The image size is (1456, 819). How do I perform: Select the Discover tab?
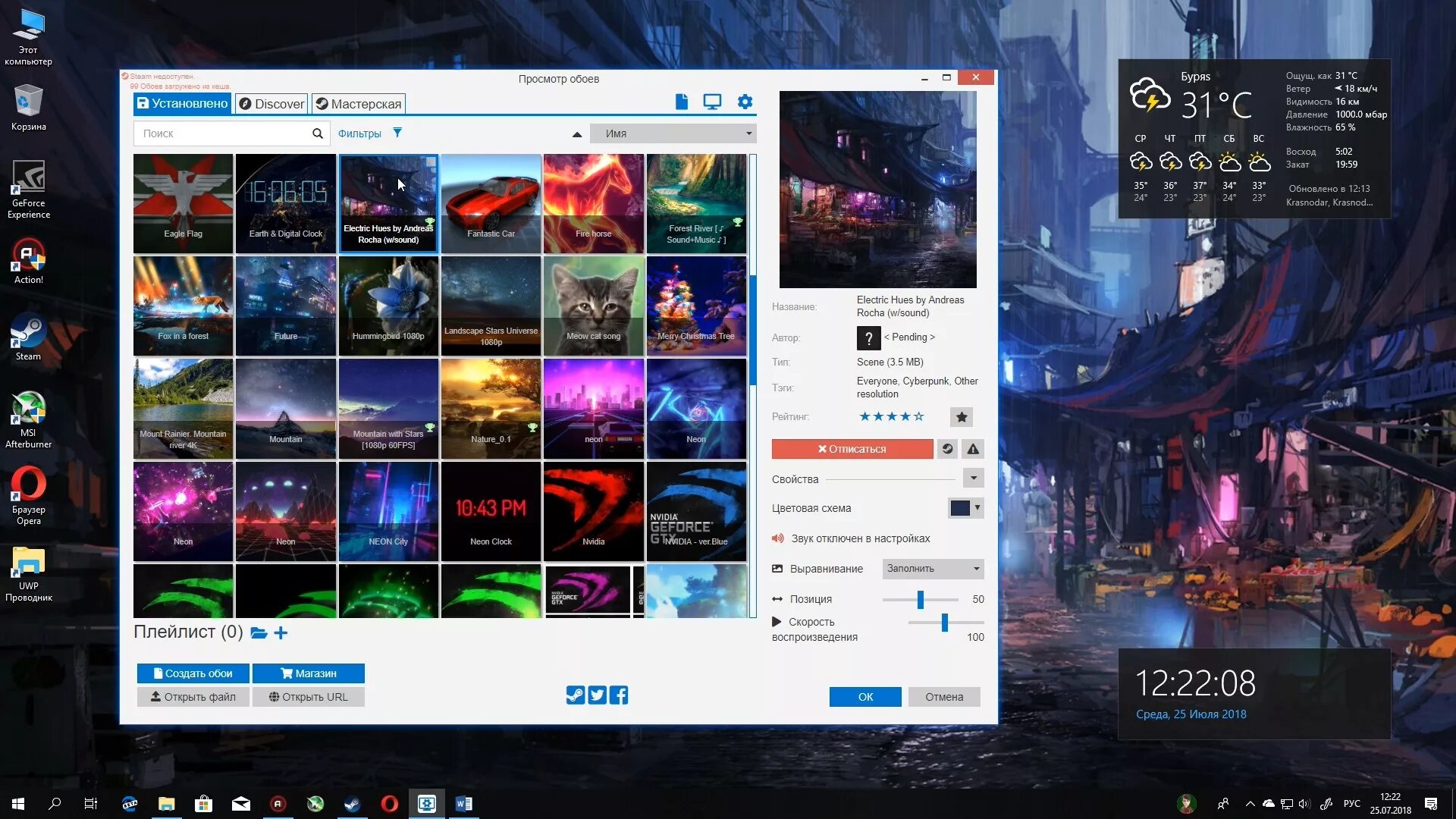[x=271, y=103]
